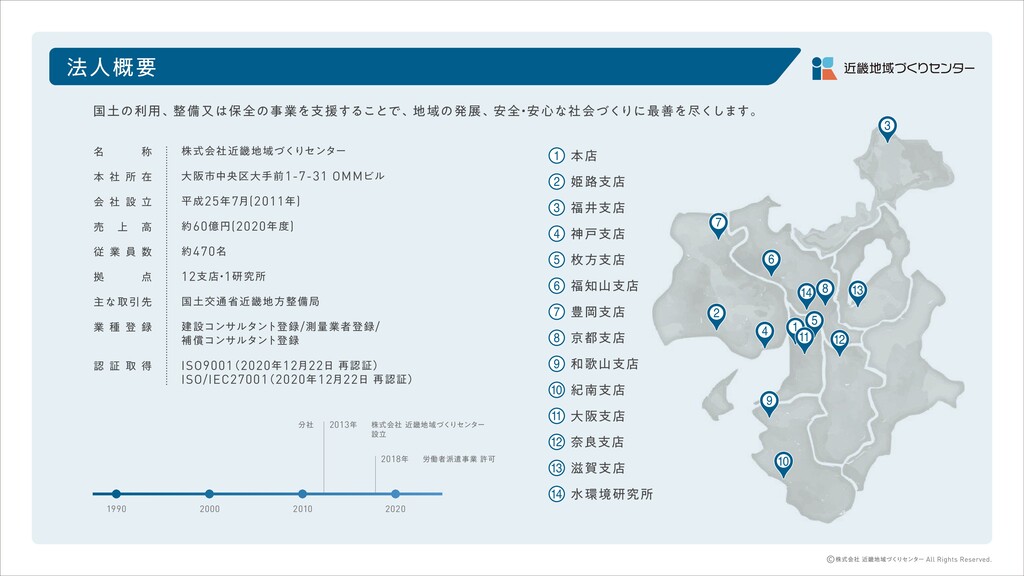Click circled number 8 beside 京都支店
This screenshot has height=576, width=1024.
point(556,338)
